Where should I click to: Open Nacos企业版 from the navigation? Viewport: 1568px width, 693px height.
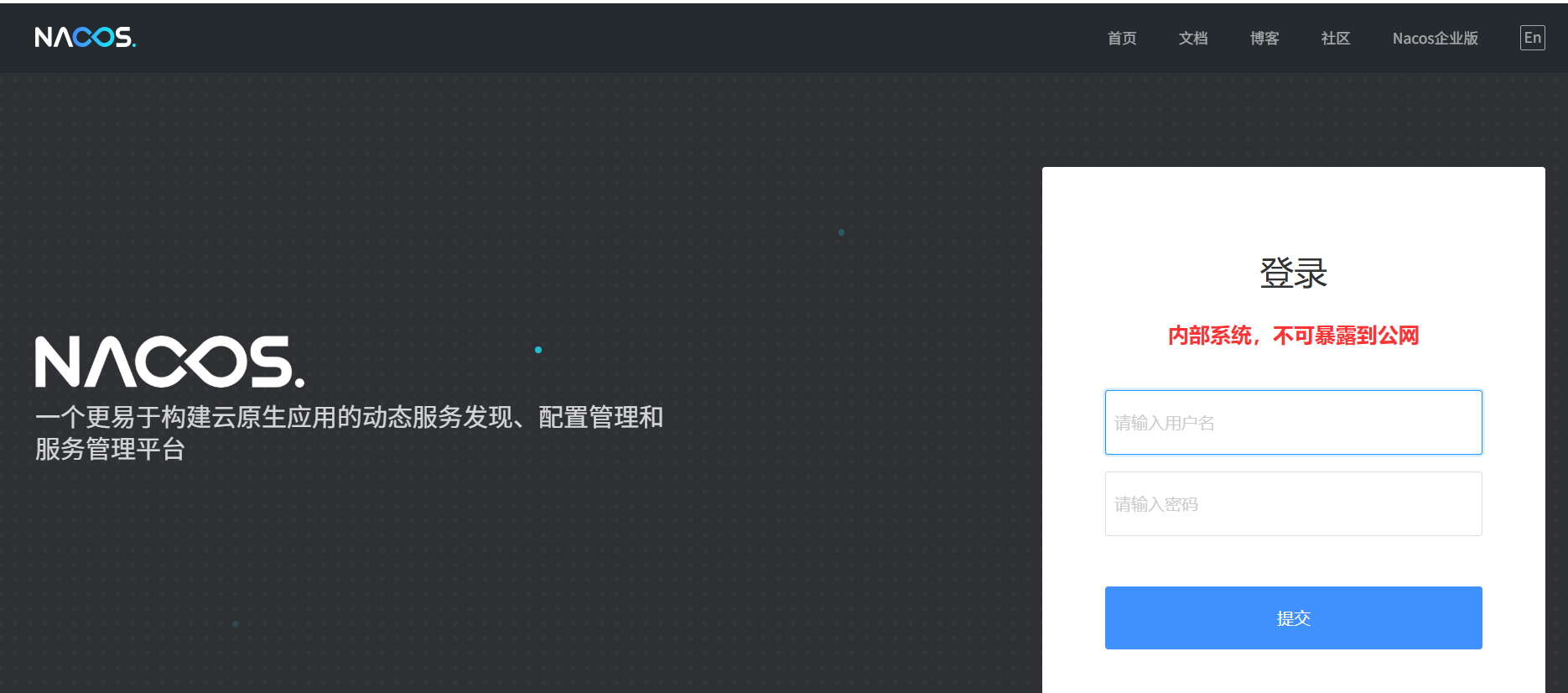[x=1436, y=39]
